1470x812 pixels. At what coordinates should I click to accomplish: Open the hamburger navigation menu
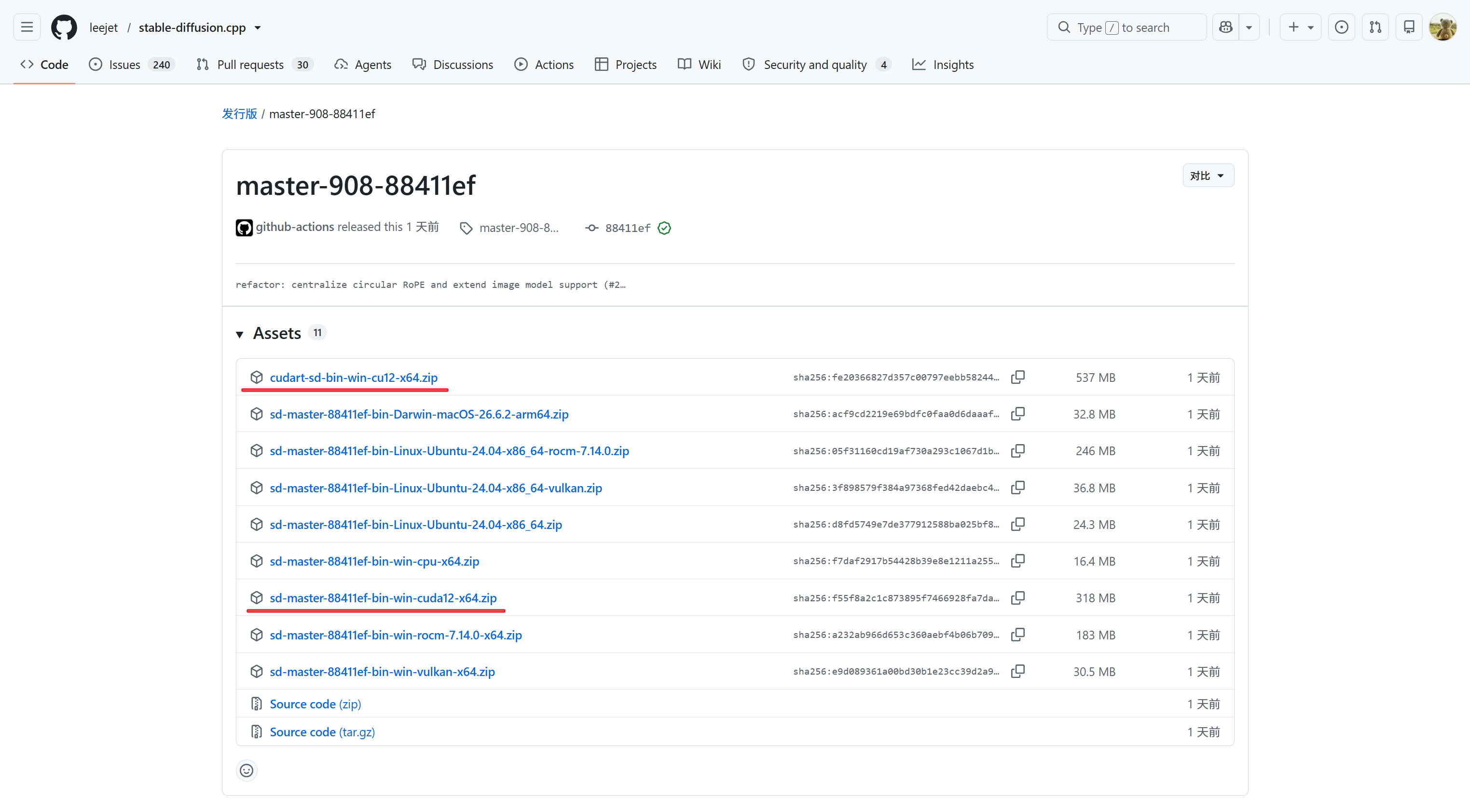click(27, 27)
